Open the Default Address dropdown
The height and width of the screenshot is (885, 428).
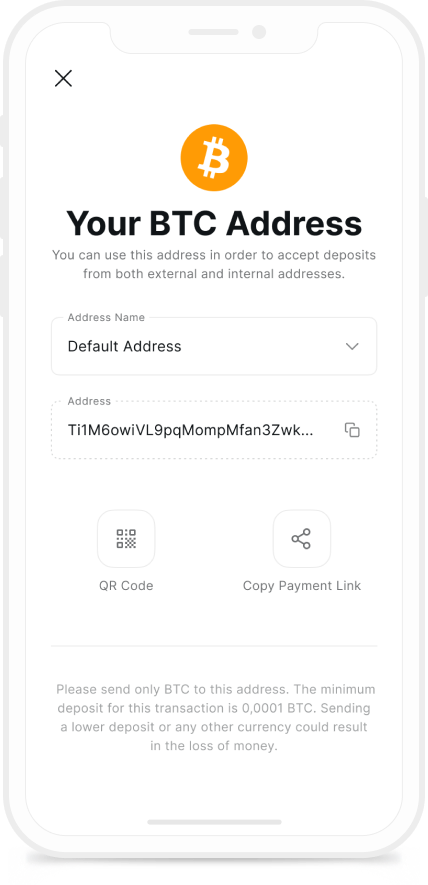coord(214,346)
